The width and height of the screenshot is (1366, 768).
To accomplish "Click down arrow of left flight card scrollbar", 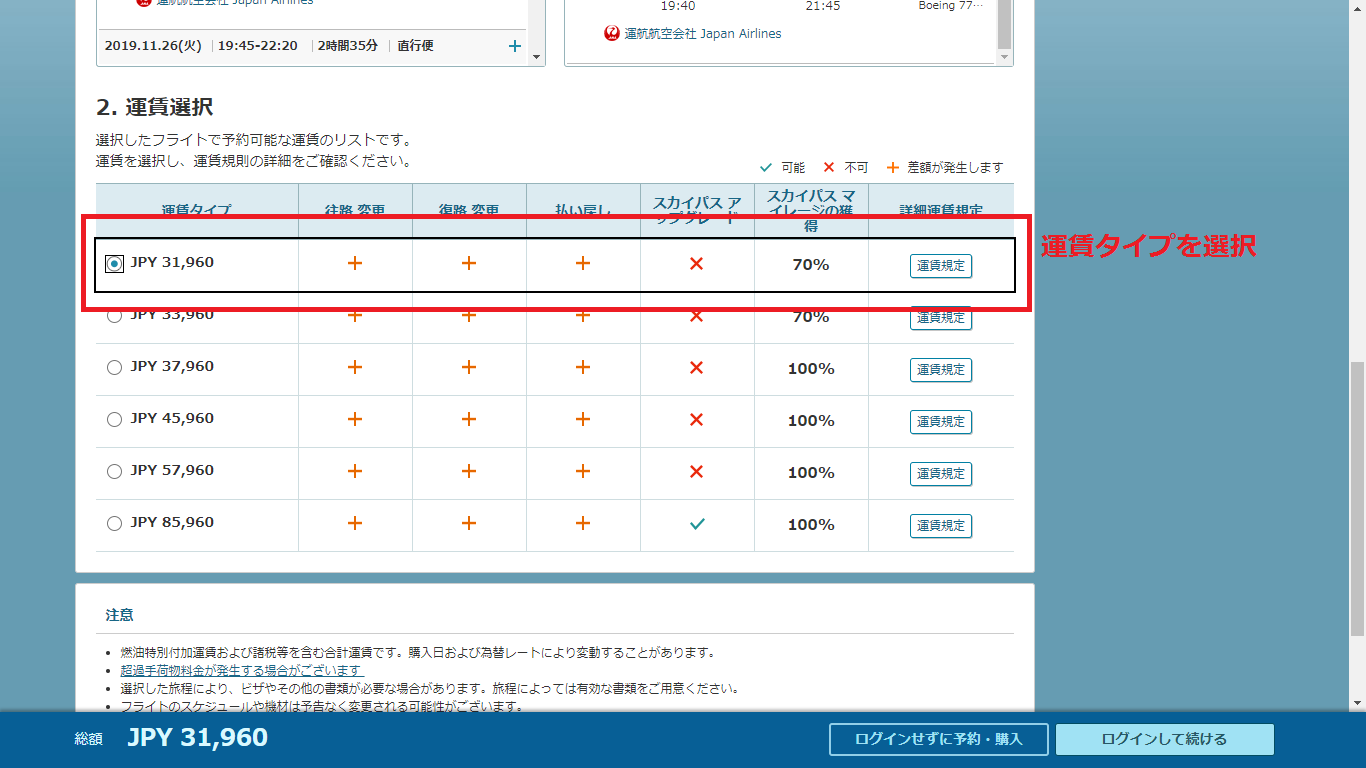I will point(537,57).
